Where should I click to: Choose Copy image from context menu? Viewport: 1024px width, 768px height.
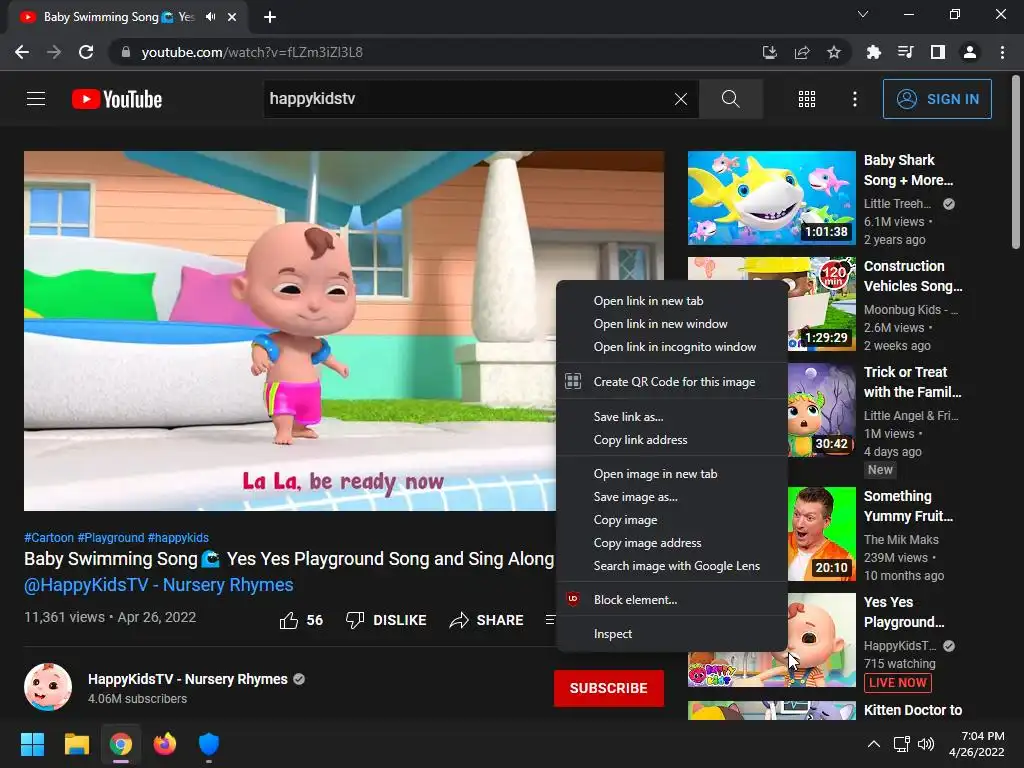[672, 520]
